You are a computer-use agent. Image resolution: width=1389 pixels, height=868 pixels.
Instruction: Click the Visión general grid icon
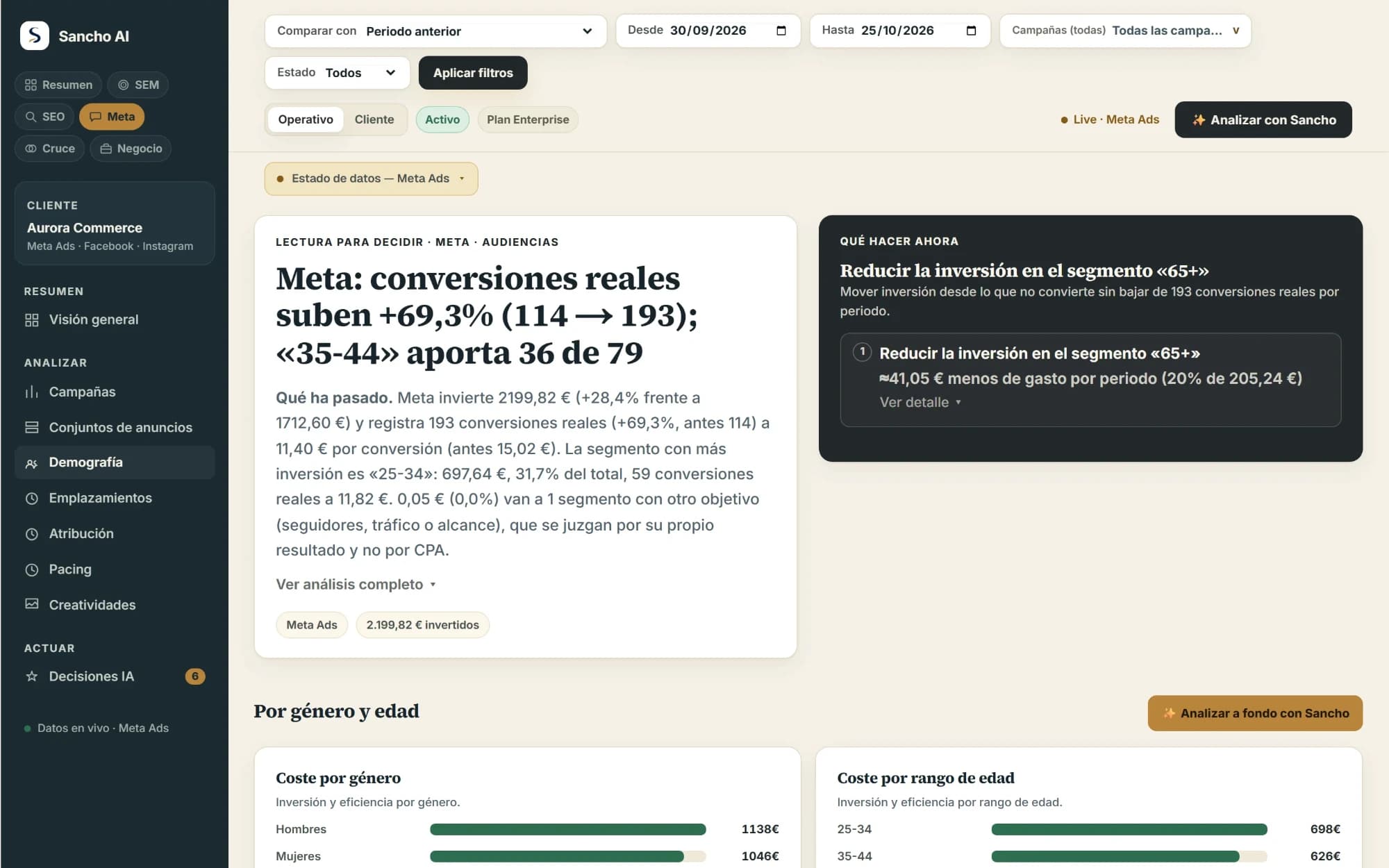(x=31, y=320)
